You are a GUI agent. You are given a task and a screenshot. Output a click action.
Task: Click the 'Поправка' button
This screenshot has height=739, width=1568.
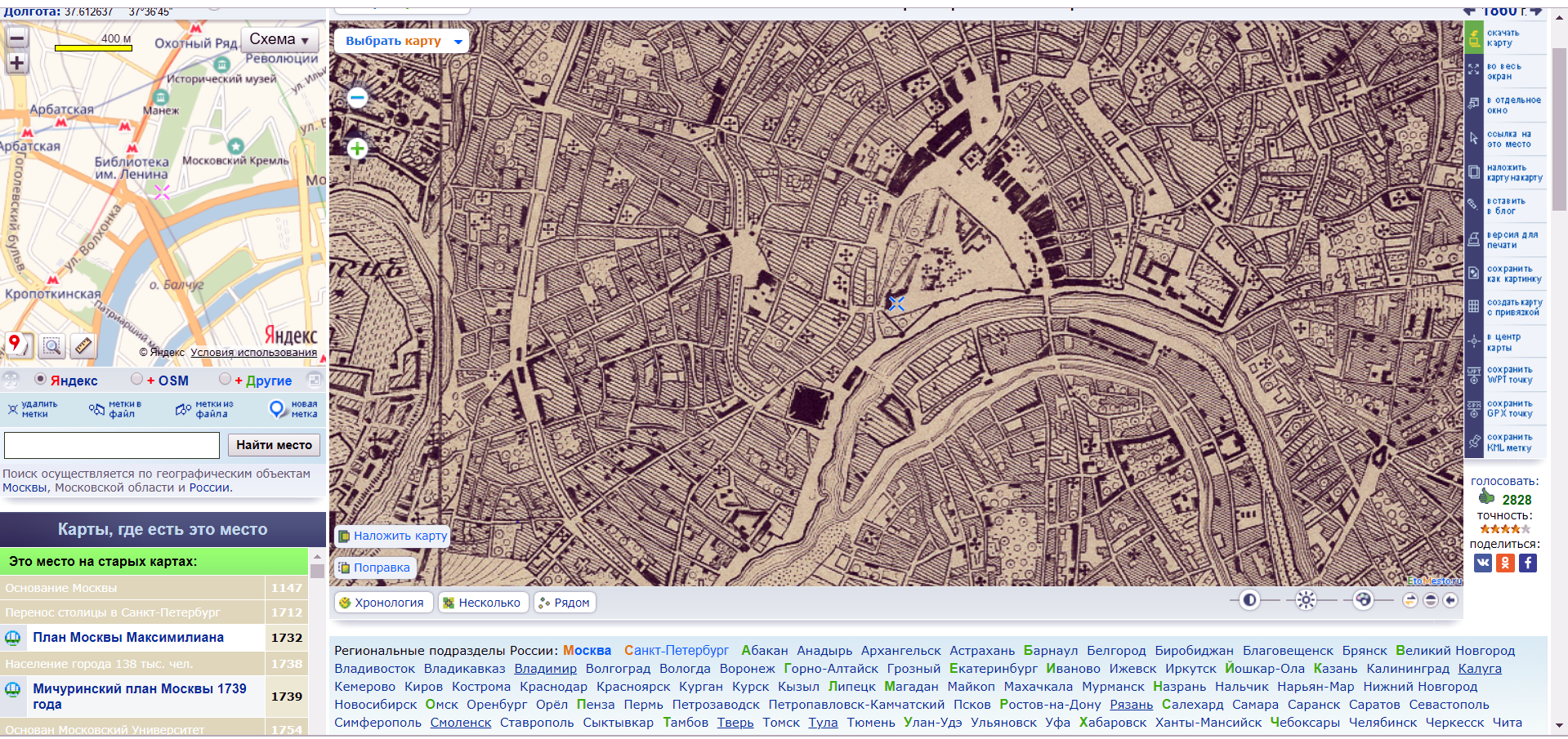coord(374,568)
